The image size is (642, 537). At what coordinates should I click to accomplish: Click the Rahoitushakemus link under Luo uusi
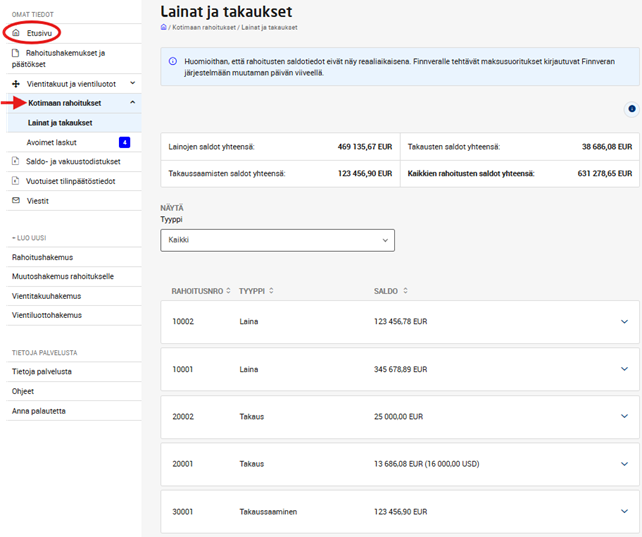[49, 257]
